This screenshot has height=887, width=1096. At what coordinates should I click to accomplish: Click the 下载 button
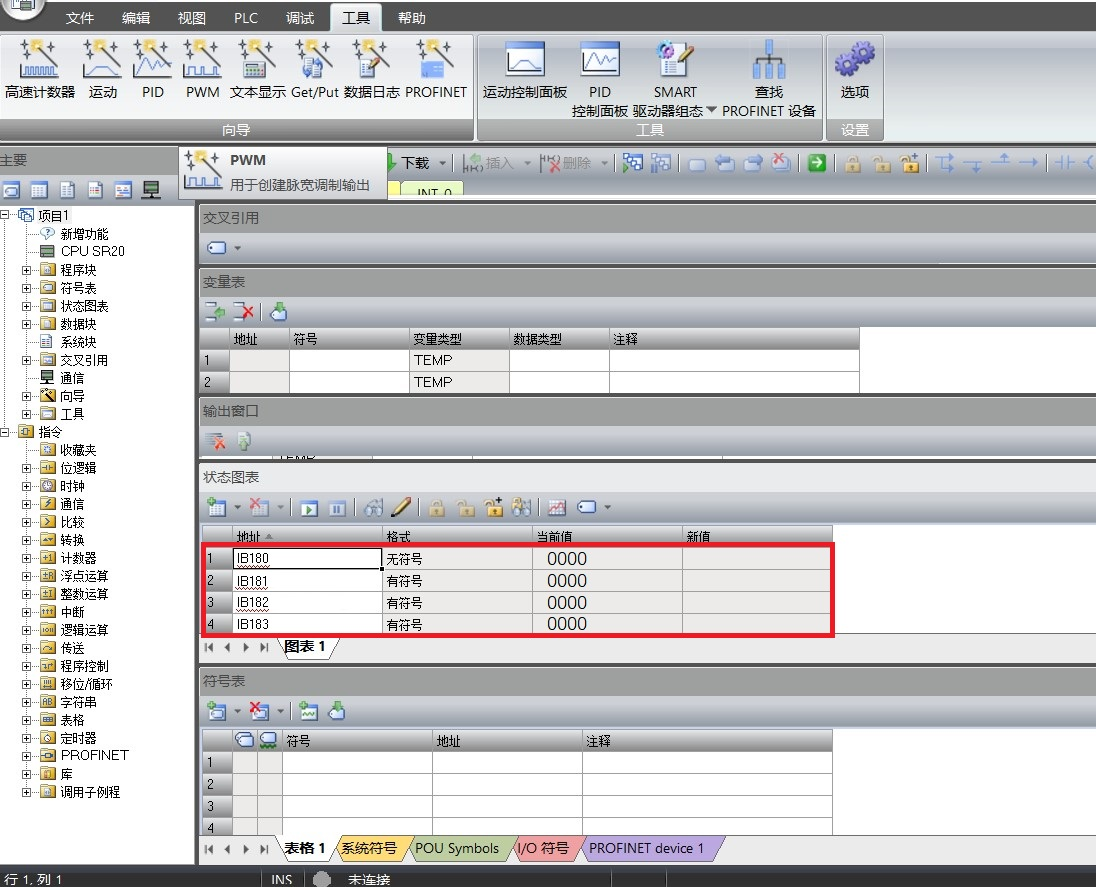[x=410, y=163]
